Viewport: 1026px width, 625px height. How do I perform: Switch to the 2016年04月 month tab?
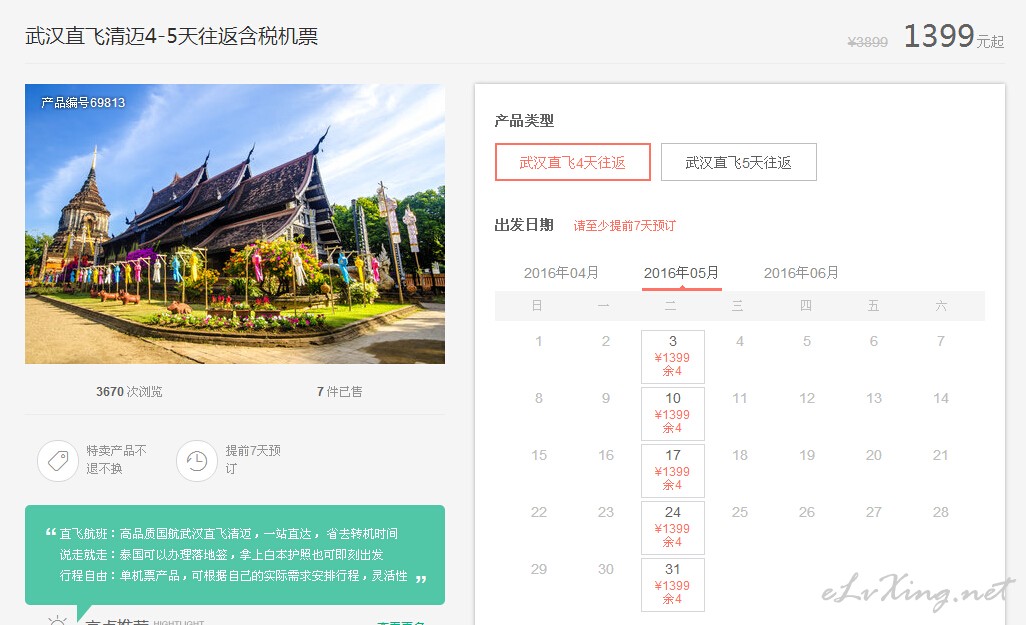click(x=561, y=273)
